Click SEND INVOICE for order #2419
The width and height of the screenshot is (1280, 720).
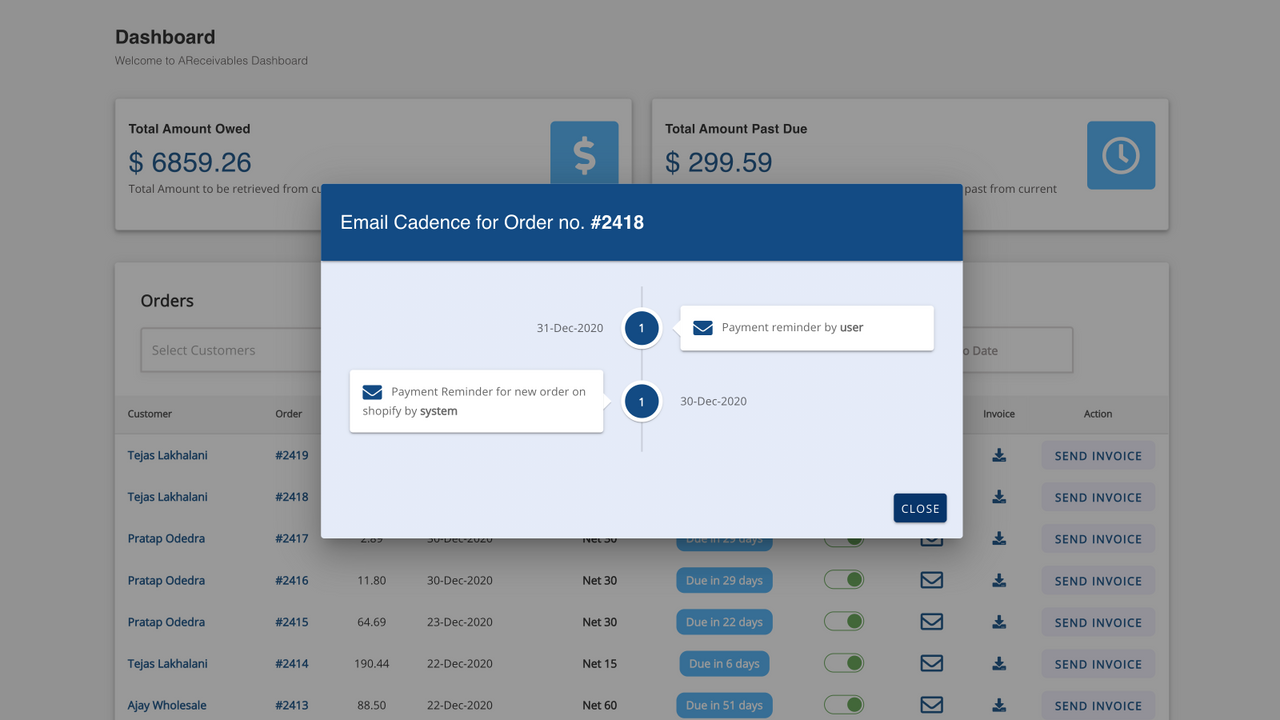pyautogui.click(x=1097, y=455)
